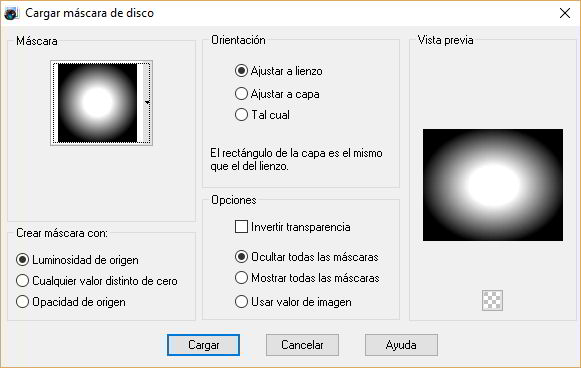This screenshot has height=368, width=581.
Task: Click the Vista previa mask image
Action: pos(493,185)
